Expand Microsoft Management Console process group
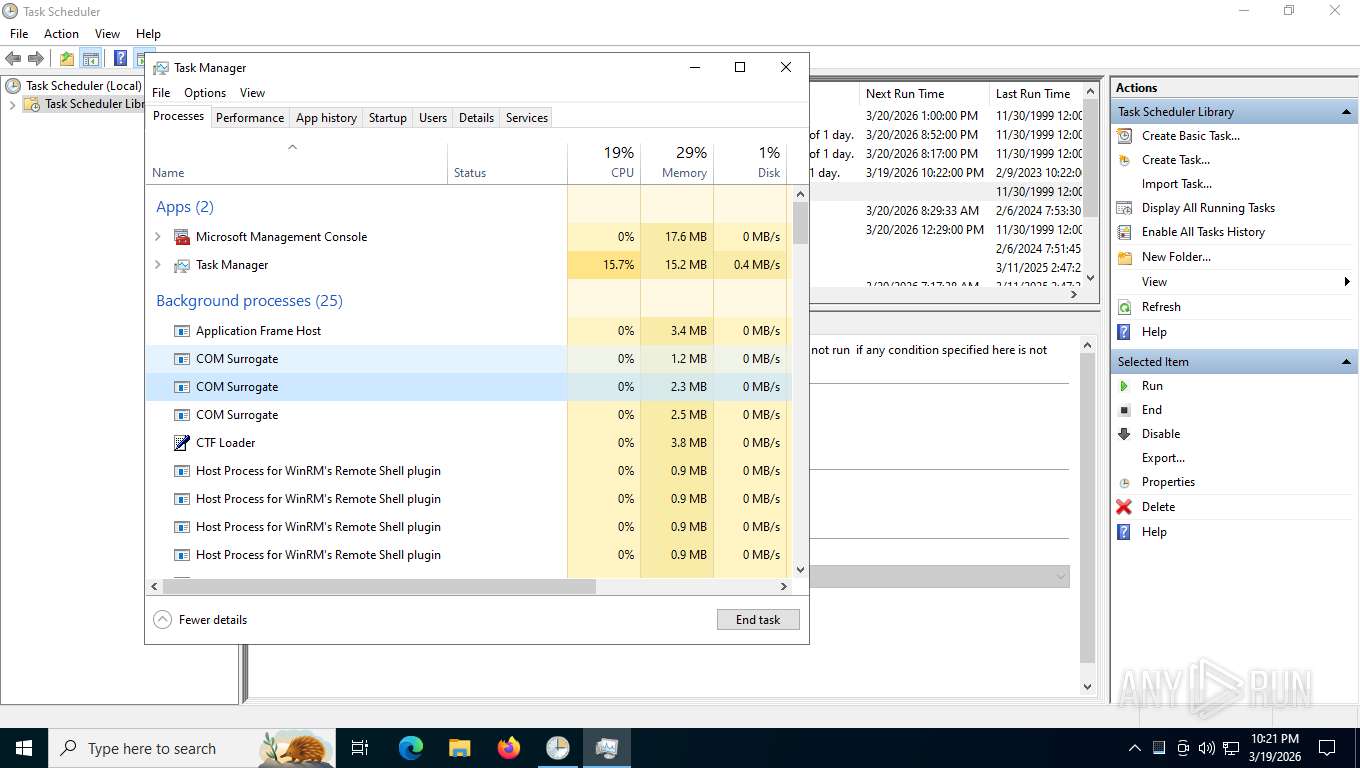 (158, 237)
